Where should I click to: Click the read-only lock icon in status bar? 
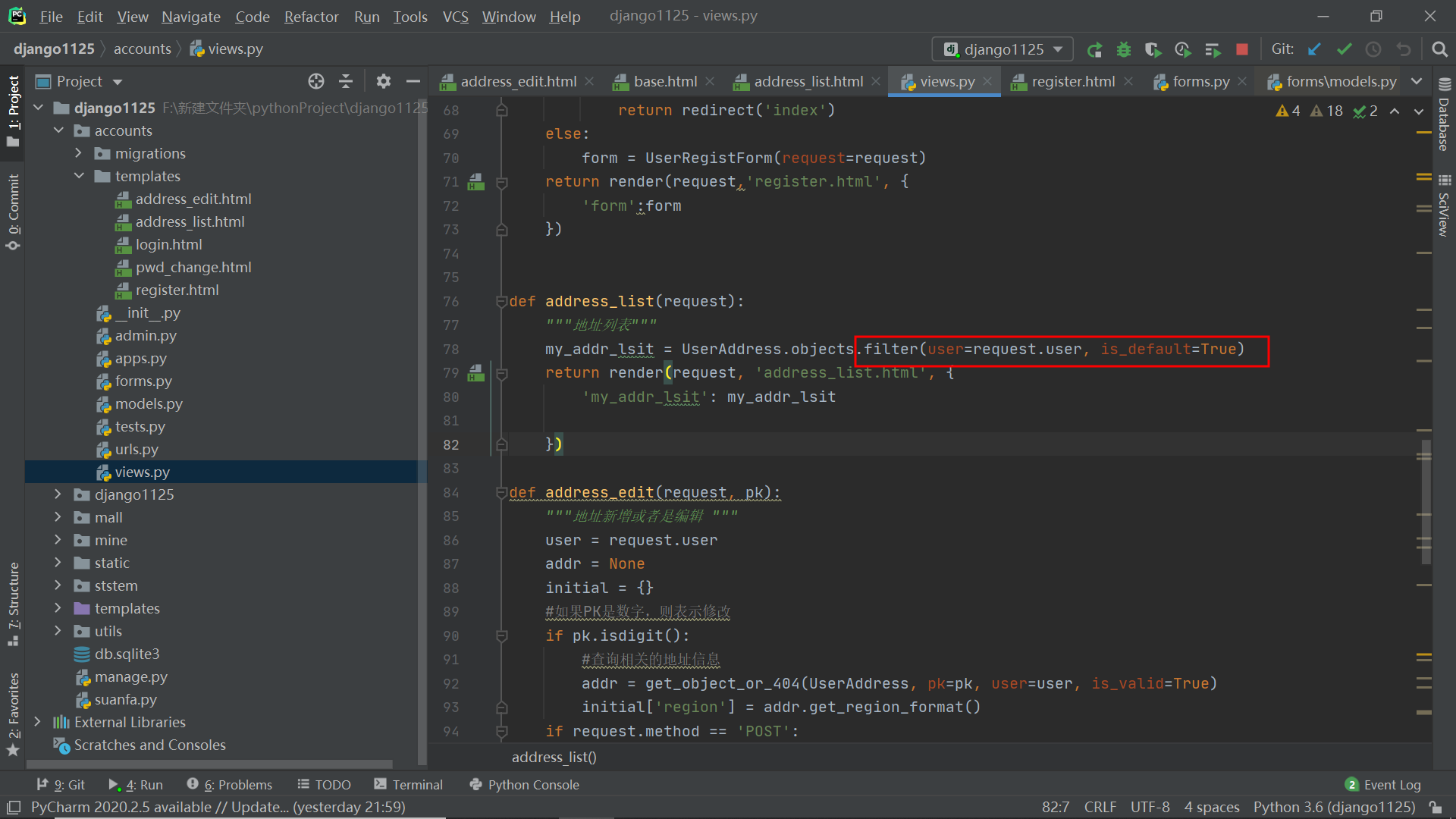pyautogui.click(x=1436, y=807)
